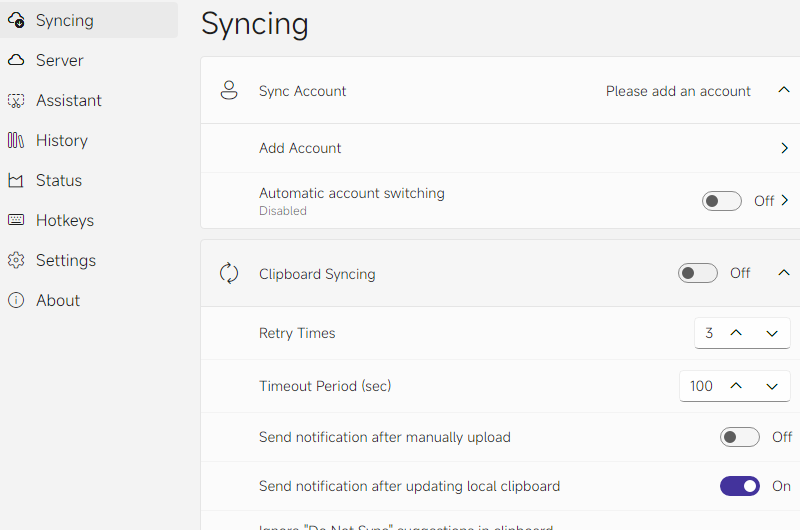Click the Assistant scissors icon
The height and width of the screenshot is (530, 800).
click(16, 100)
